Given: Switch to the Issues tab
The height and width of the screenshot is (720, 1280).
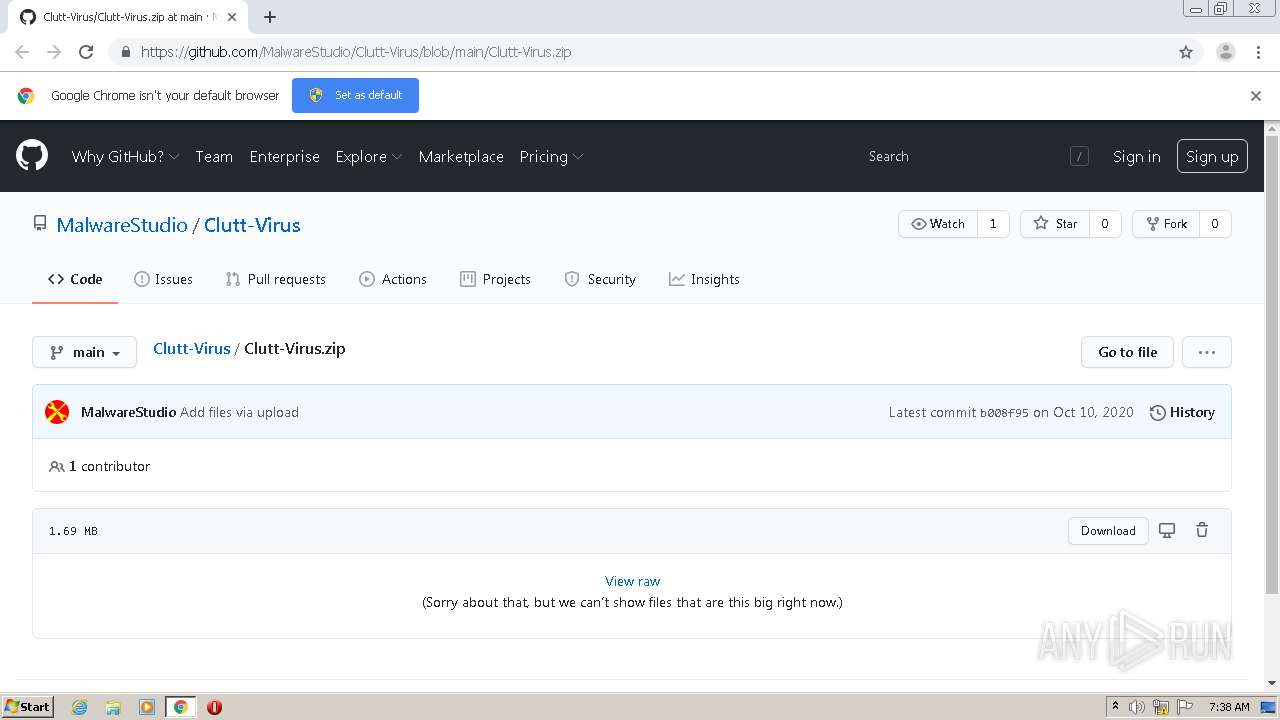Looking at the screenshot, I should 163,279.
